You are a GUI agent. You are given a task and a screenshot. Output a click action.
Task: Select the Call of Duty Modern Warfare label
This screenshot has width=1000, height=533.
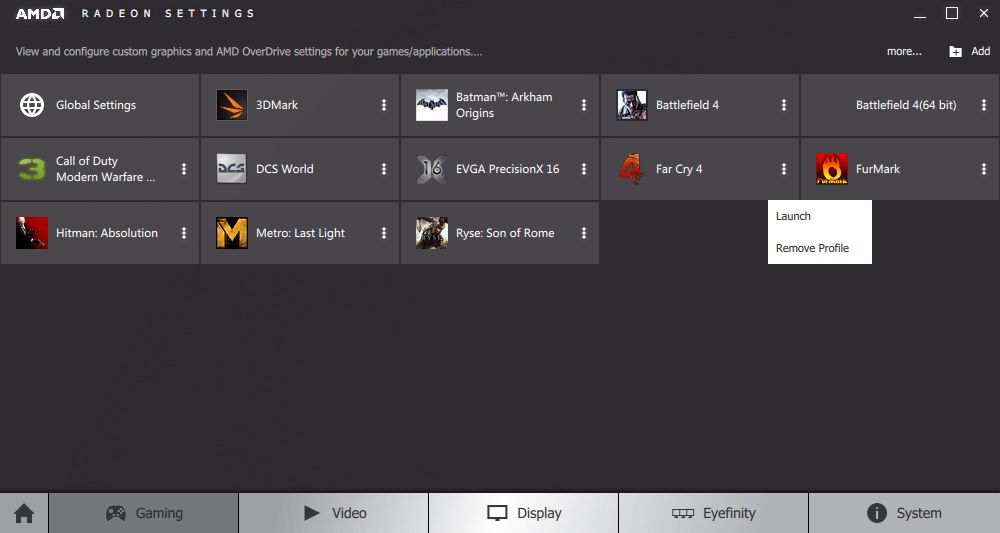(x=105, y=169)
